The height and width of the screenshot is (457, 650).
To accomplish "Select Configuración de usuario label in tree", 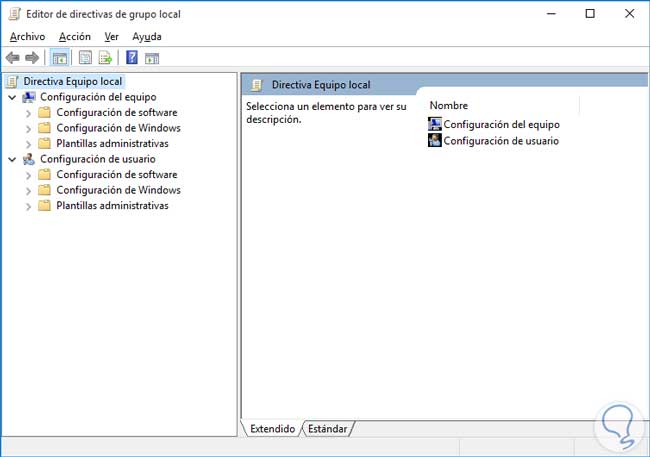I will [97, 159].
